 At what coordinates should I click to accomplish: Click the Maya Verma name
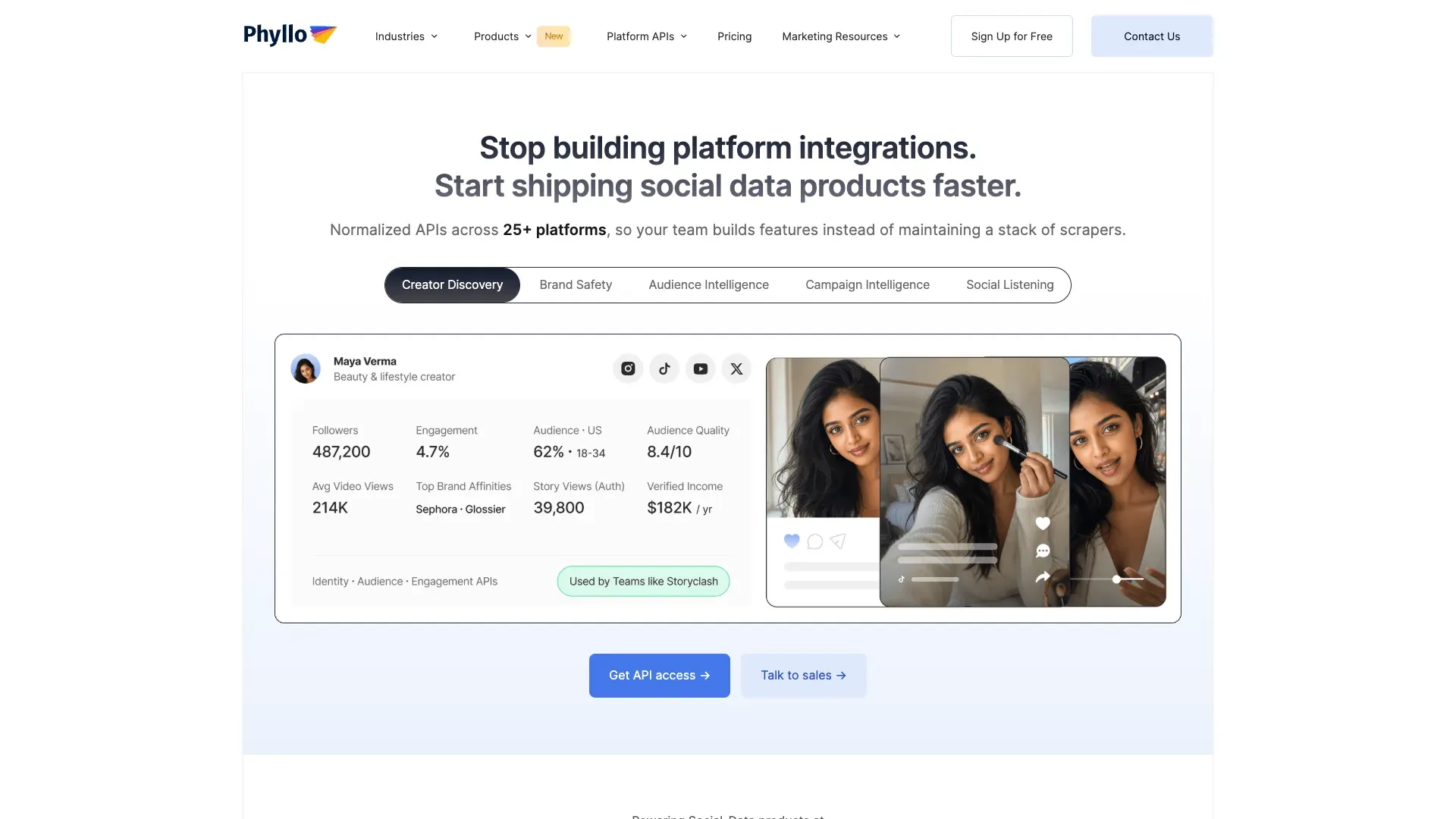pos(365,362)
